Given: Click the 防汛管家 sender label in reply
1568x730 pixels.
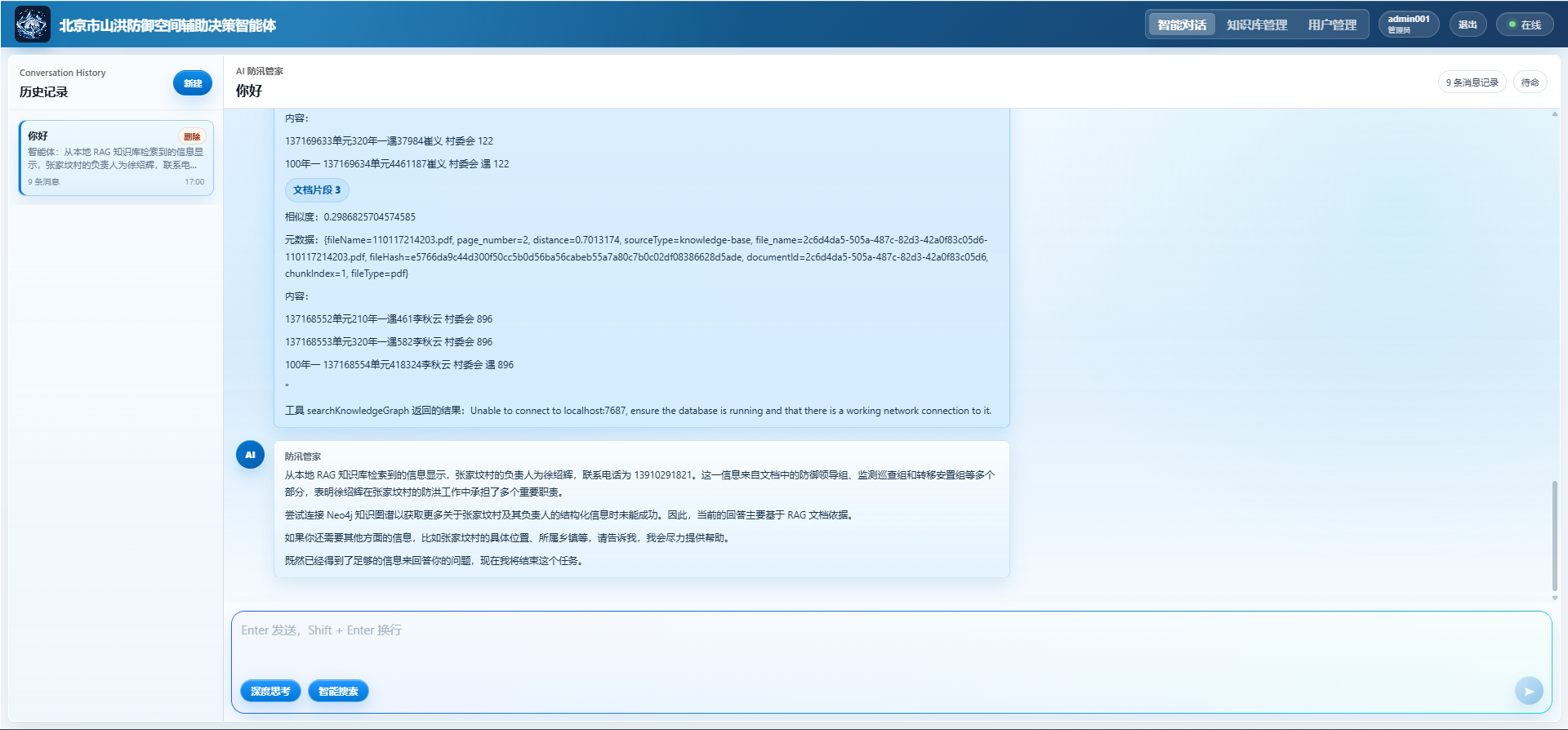Looking at the screenshot, I should (303, 456).
